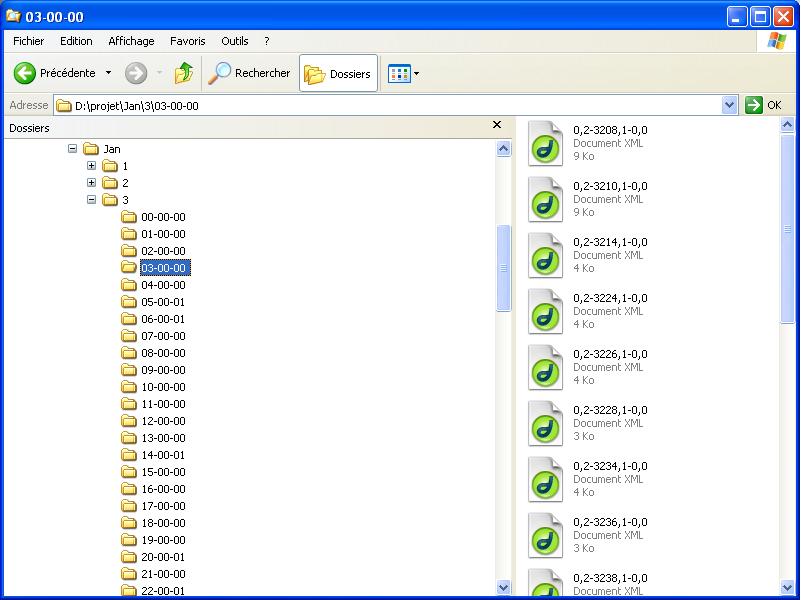Select file 0,2-3226,1-0,0 XML icon
This screenshot has width=806, height=600.
[x=545, y=368]
